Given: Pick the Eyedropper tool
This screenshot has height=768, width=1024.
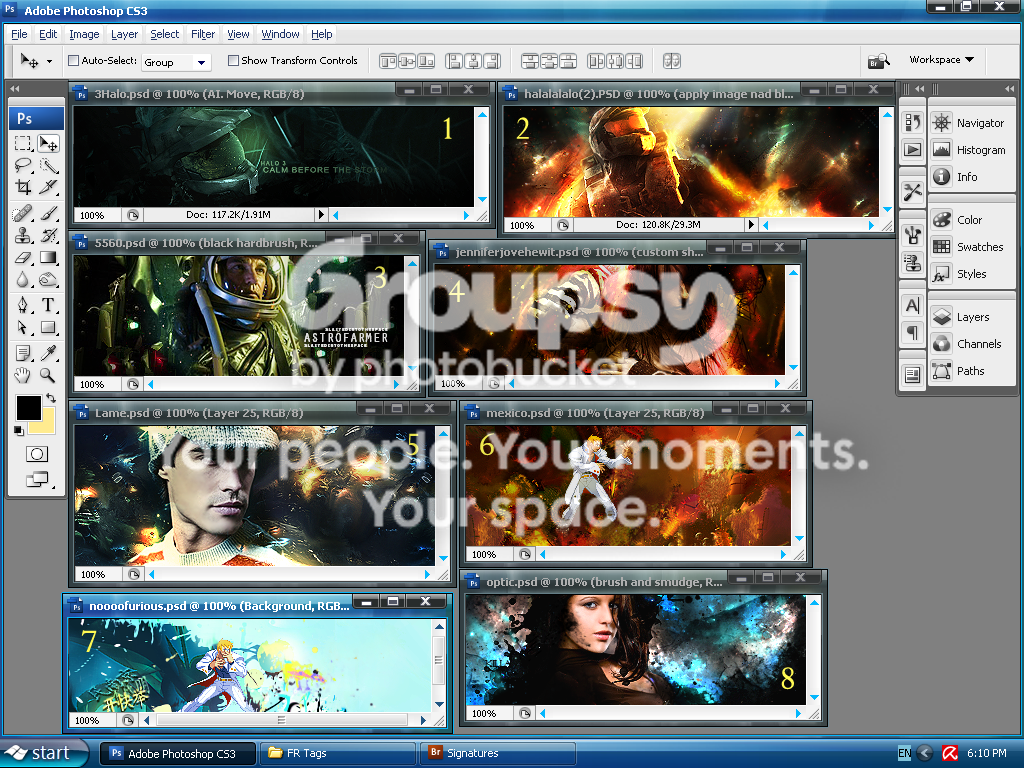Looking at the screenshot, I should (48, 353).
